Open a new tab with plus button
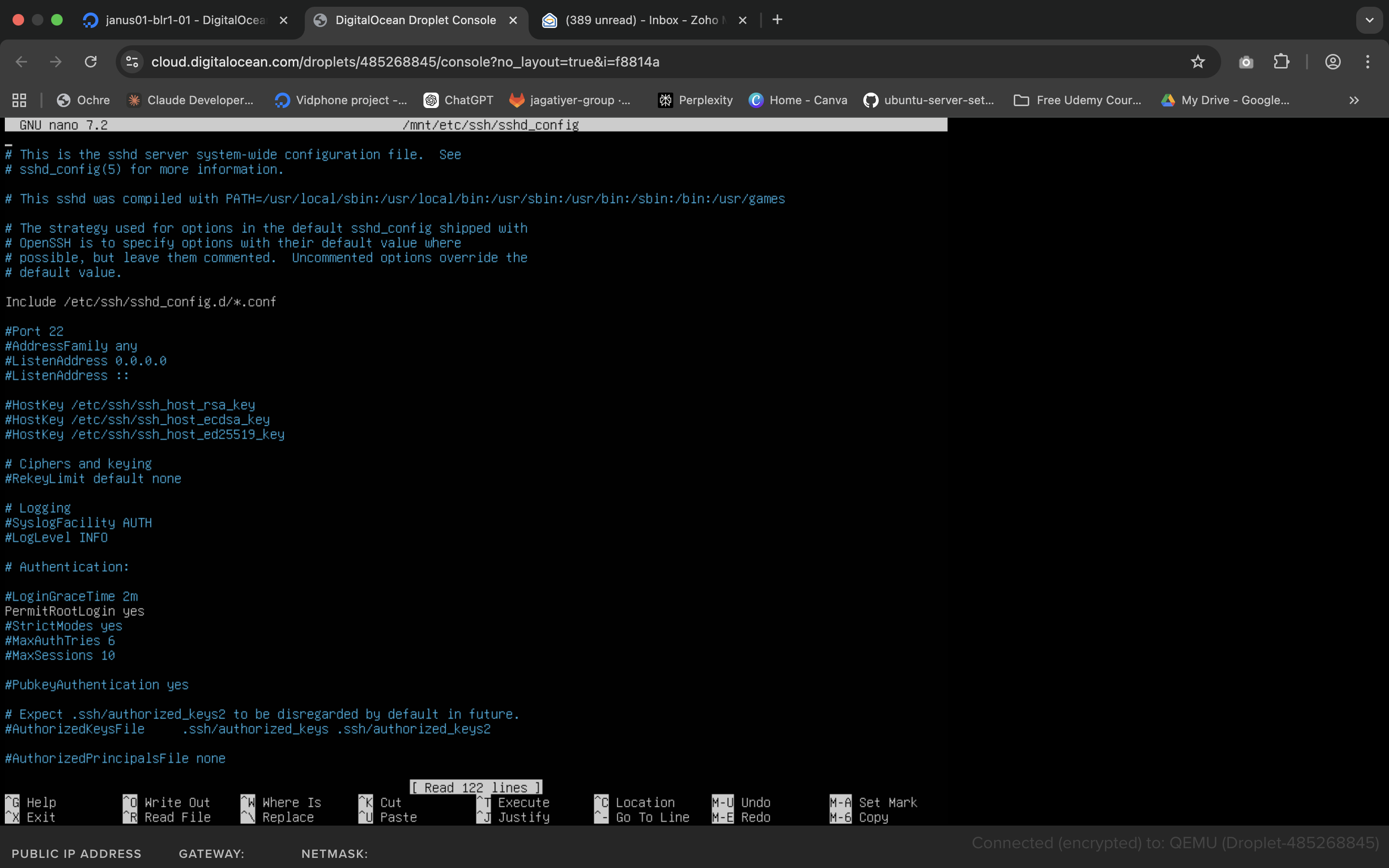Viewport: 1389px width, 868px height. [x=777, y=20]
